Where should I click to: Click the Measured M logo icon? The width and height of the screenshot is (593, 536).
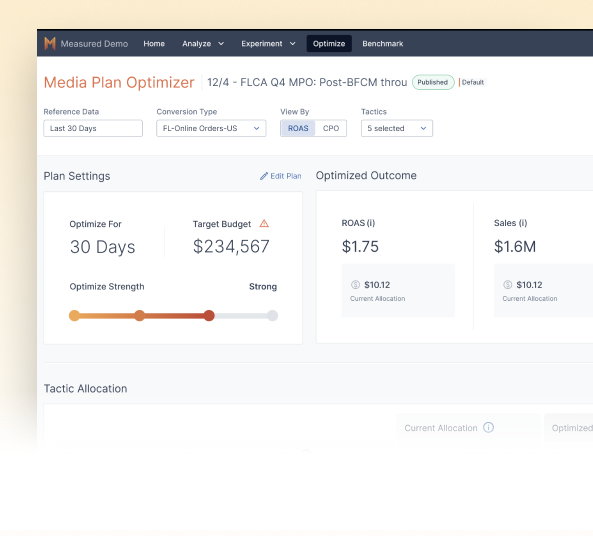(x=50, y=44)
